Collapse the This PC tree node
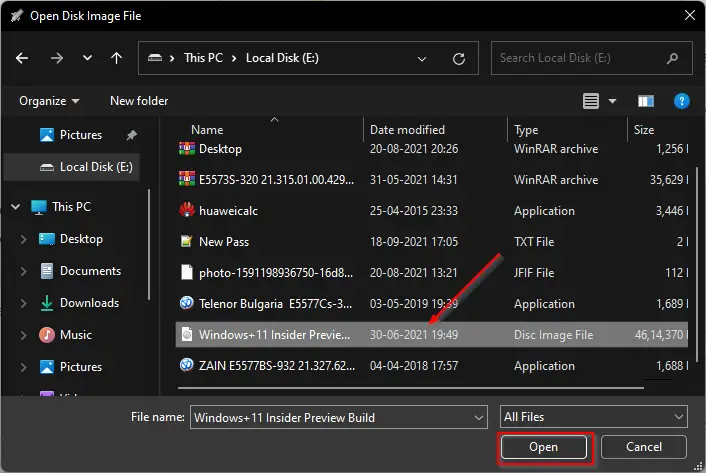Image resolution: width=706 pixels, height=473 pixels. pos(16,207)
